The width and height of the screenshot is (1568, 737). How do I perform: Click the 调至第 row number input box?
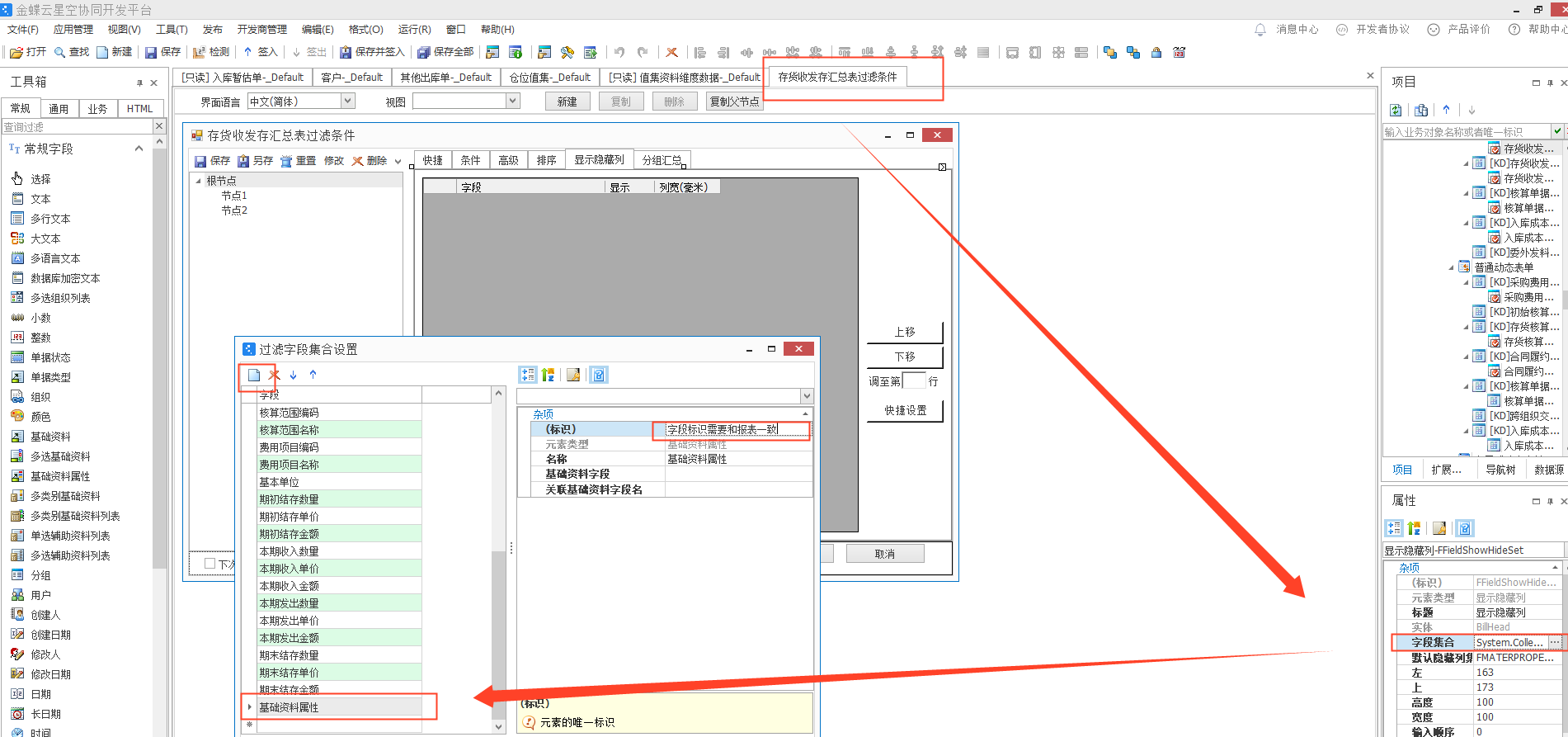914,380
